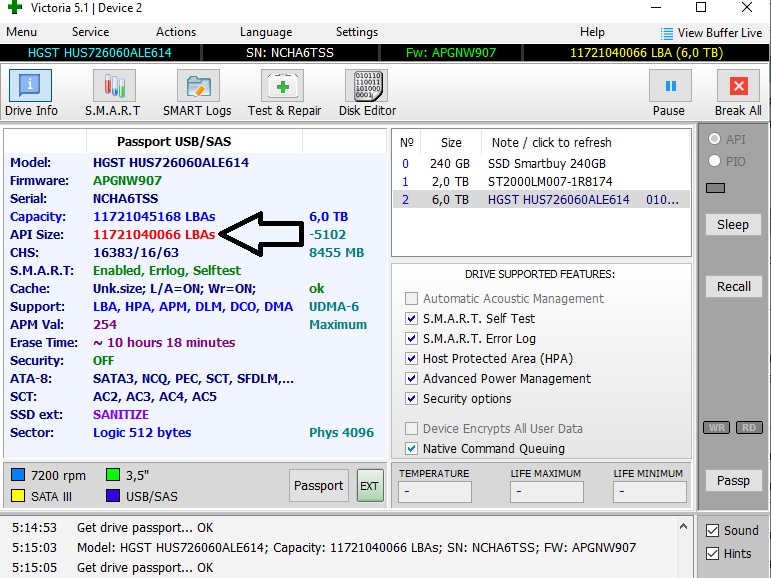Open the Service menu
771x578 pixels.
[90, 32]
